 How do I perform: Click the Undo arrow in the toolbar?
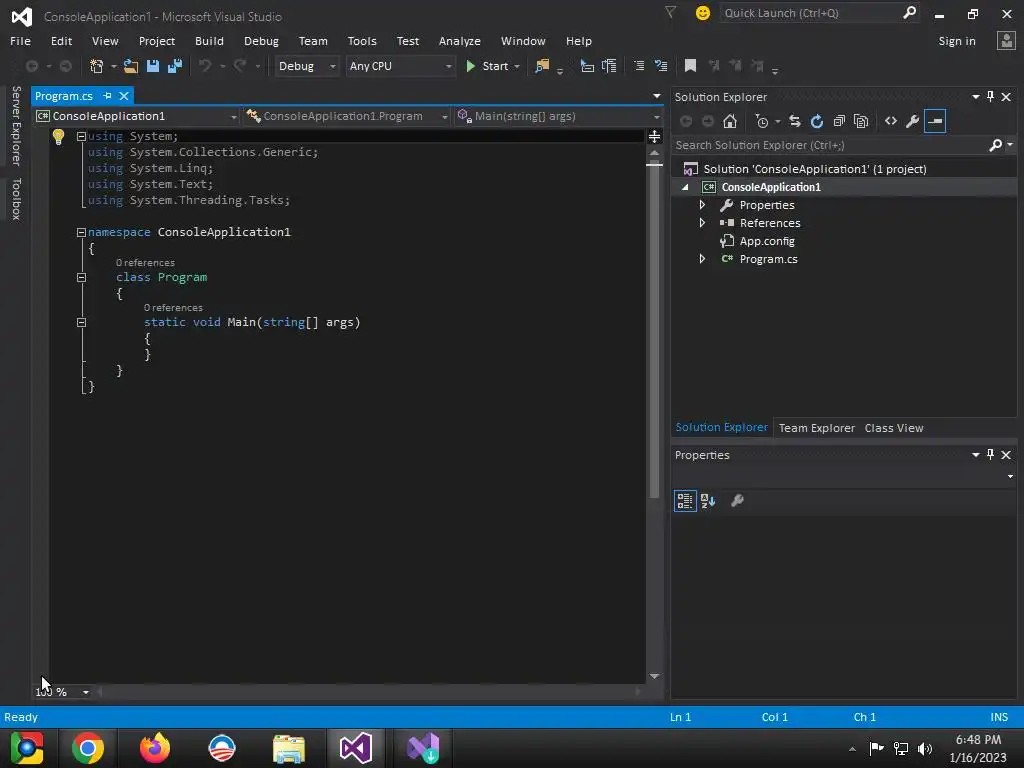click(x=205, y=66)
